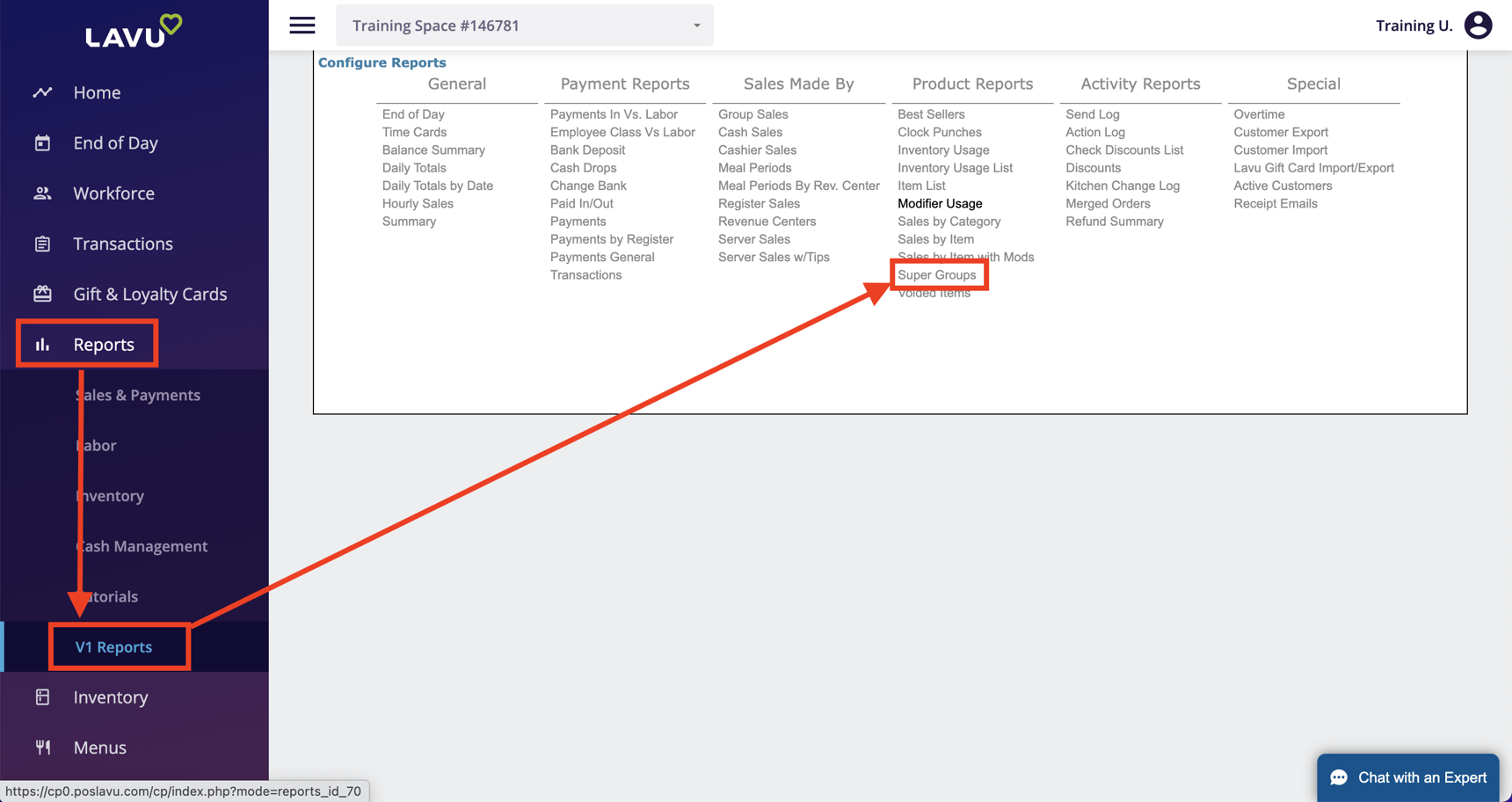Open the Super Groups report link
1512x802 pixels.
(936, 275)
